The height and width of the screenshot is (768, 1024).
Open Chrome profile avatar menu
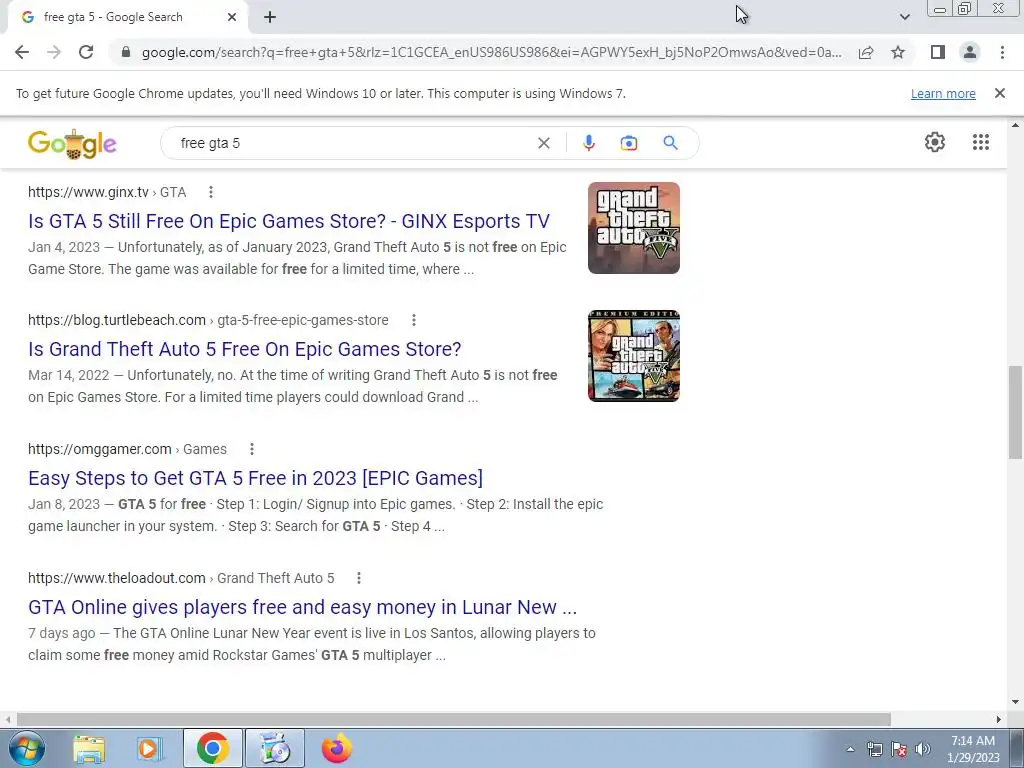(x=970, y=52)
